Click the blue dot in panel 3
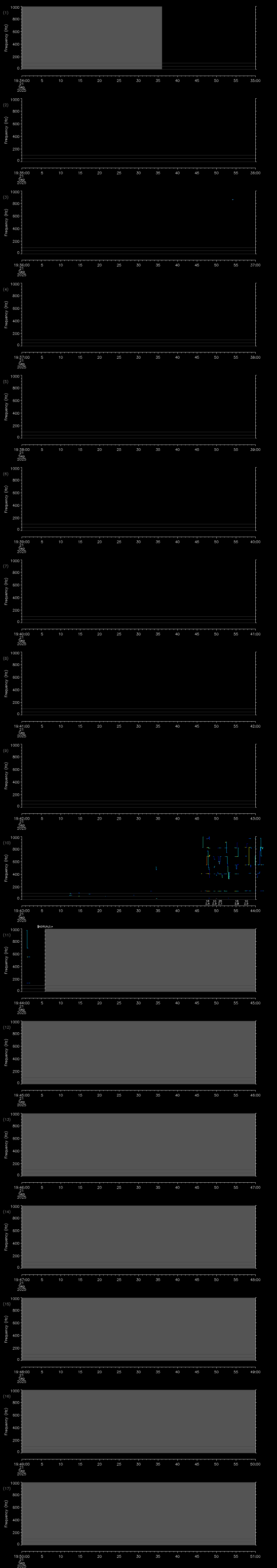Screen dimensions: 277x1568 [x=232, y=200]
